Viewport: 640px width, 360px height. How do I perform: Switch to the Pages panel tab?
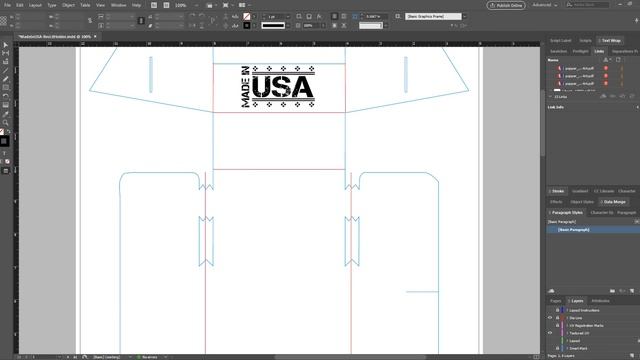(556, 301)
